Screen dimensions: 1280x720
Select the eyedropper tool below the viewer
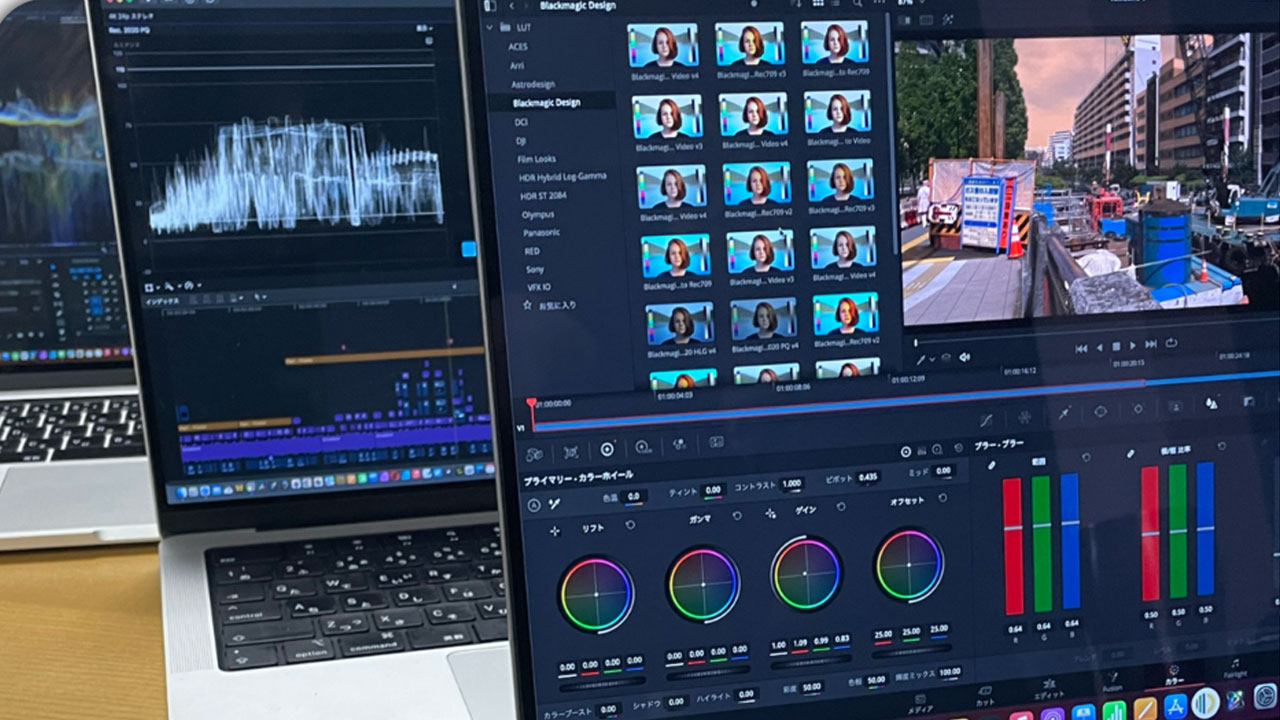(x=922, y=358)
